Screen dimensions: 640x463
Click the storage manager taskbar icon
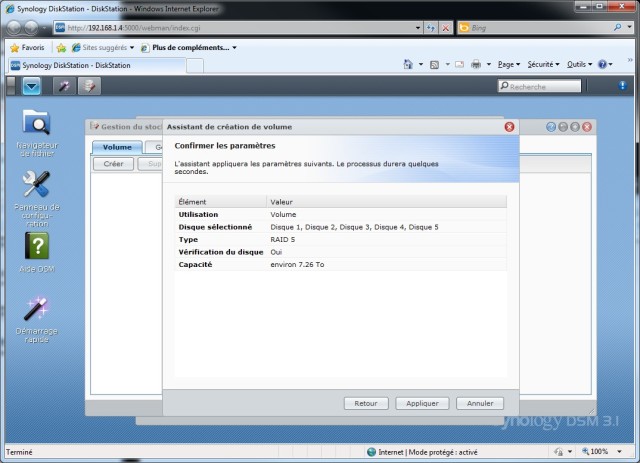pyautogui.click(x=89, y=87)
